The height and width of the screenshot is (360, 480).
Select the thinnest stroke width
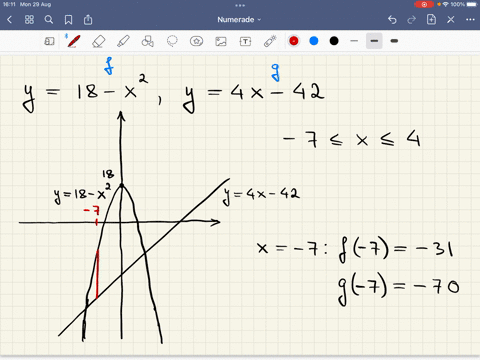pyautogui.click(x=354, y=41)
